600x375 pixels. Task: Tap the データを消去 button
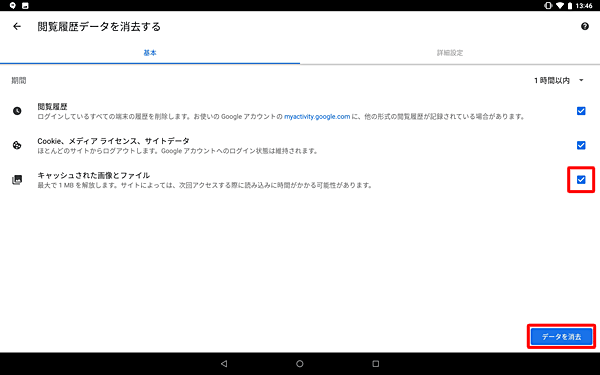click(x=561, y=337)
